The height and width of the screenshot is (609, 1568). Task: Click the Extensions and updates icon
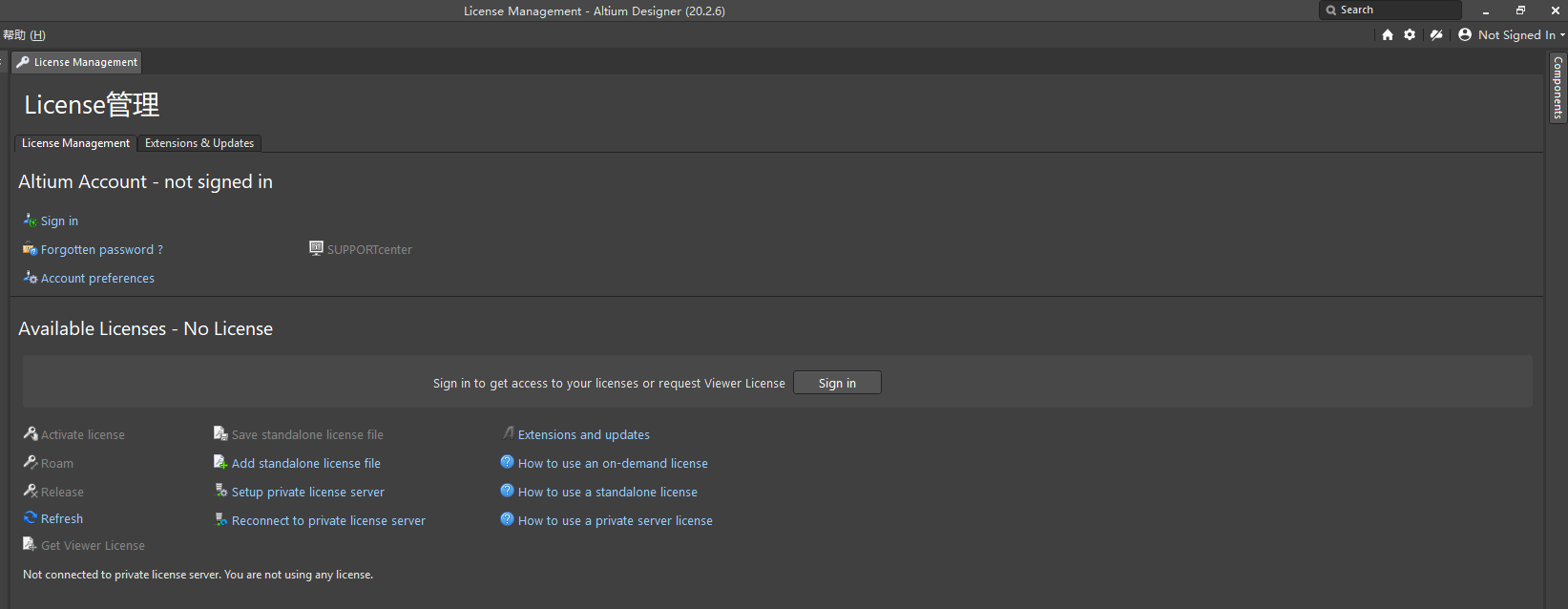pyautogui.click(x=508, y=433)
